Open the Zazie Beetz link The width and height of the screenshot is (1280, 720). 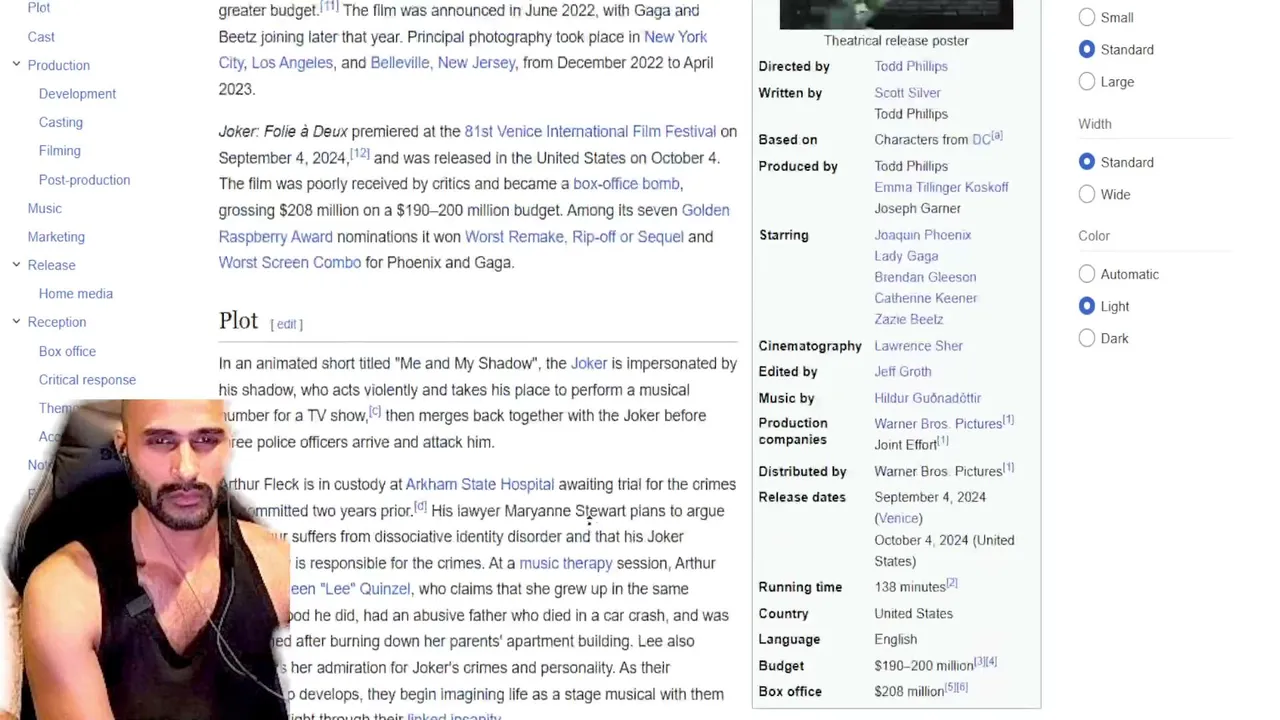[x=909, y=319]
